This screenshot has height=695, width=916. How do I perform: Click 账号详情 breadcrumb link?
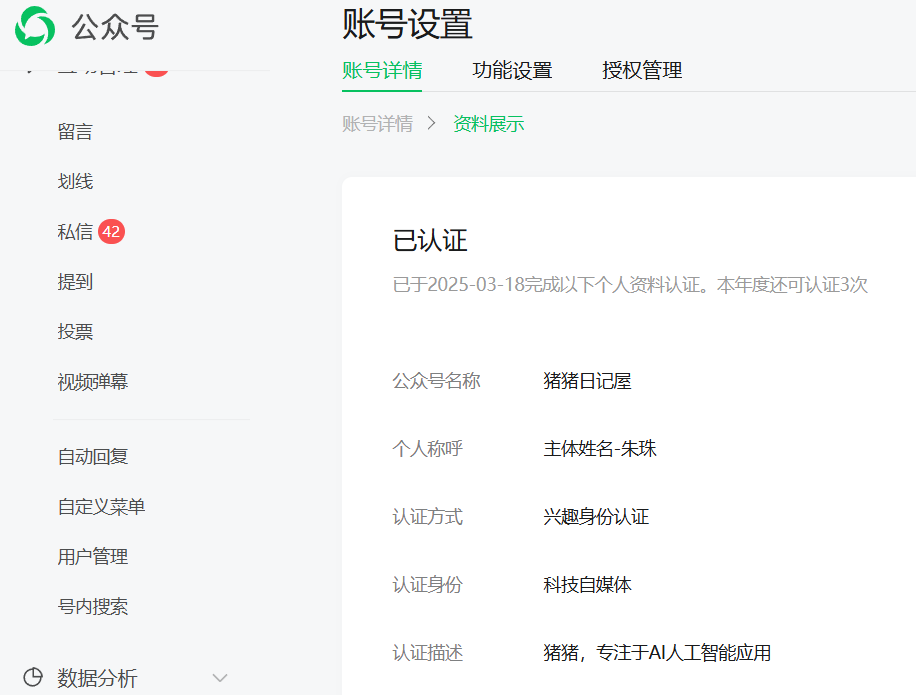click(377, 124)
